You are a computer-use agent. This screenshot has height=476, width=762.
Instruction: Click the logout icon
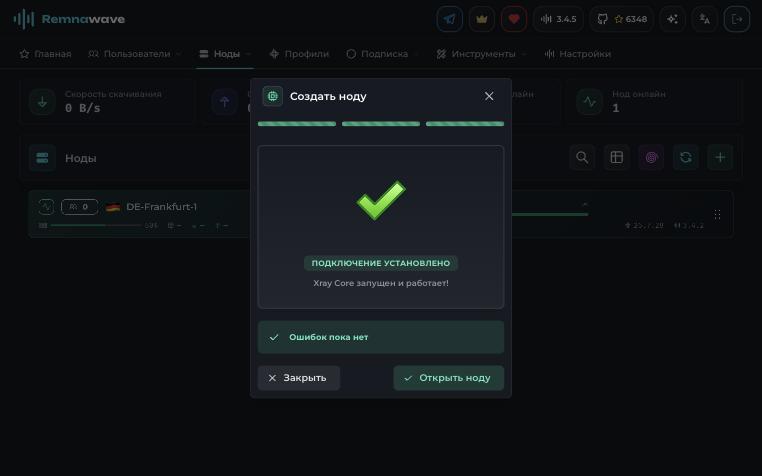(x=737, y=19)
